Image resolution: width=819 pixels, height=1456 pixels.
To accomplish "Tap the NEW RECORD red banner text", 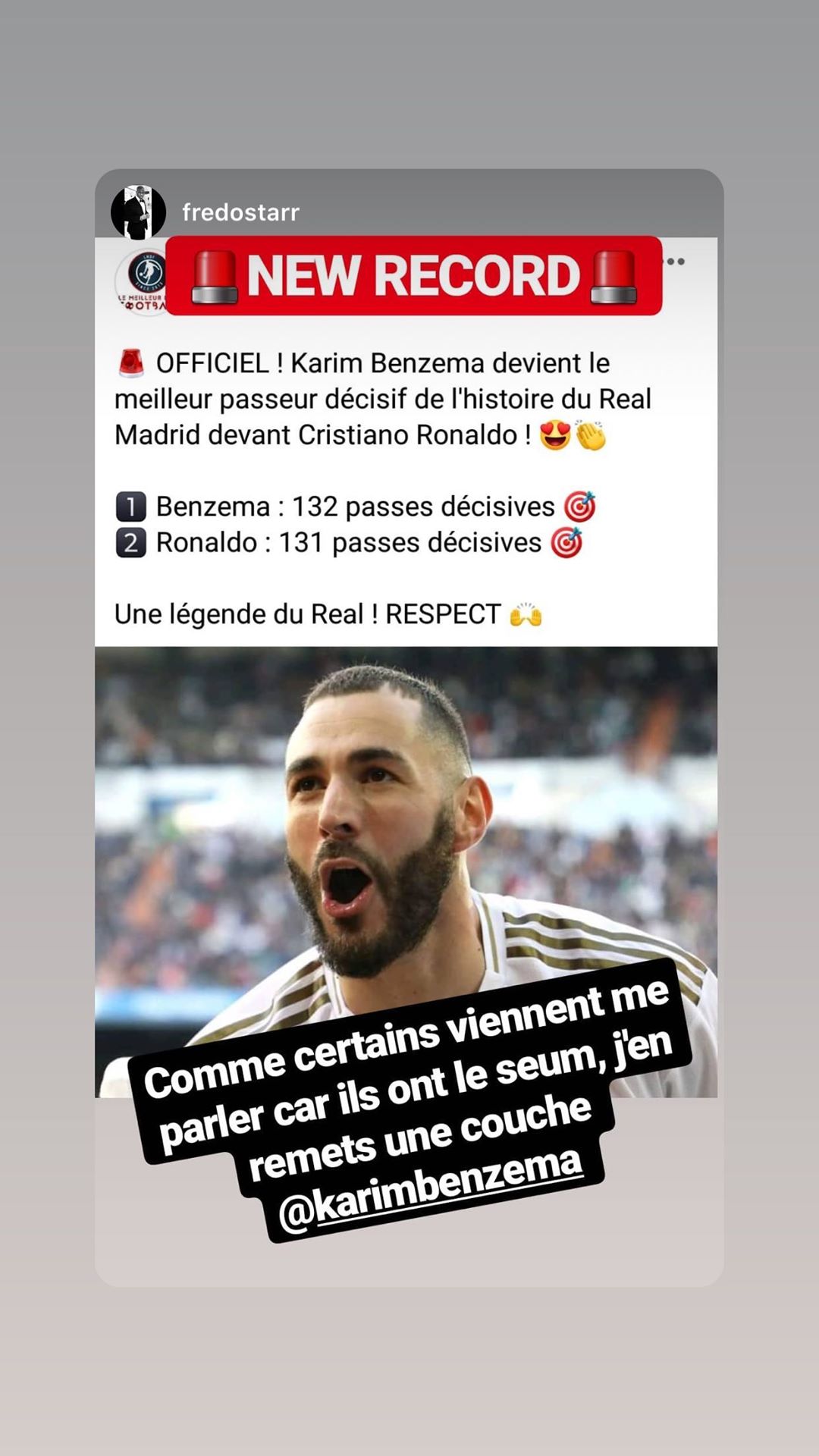I will click(x=413, y=275).
